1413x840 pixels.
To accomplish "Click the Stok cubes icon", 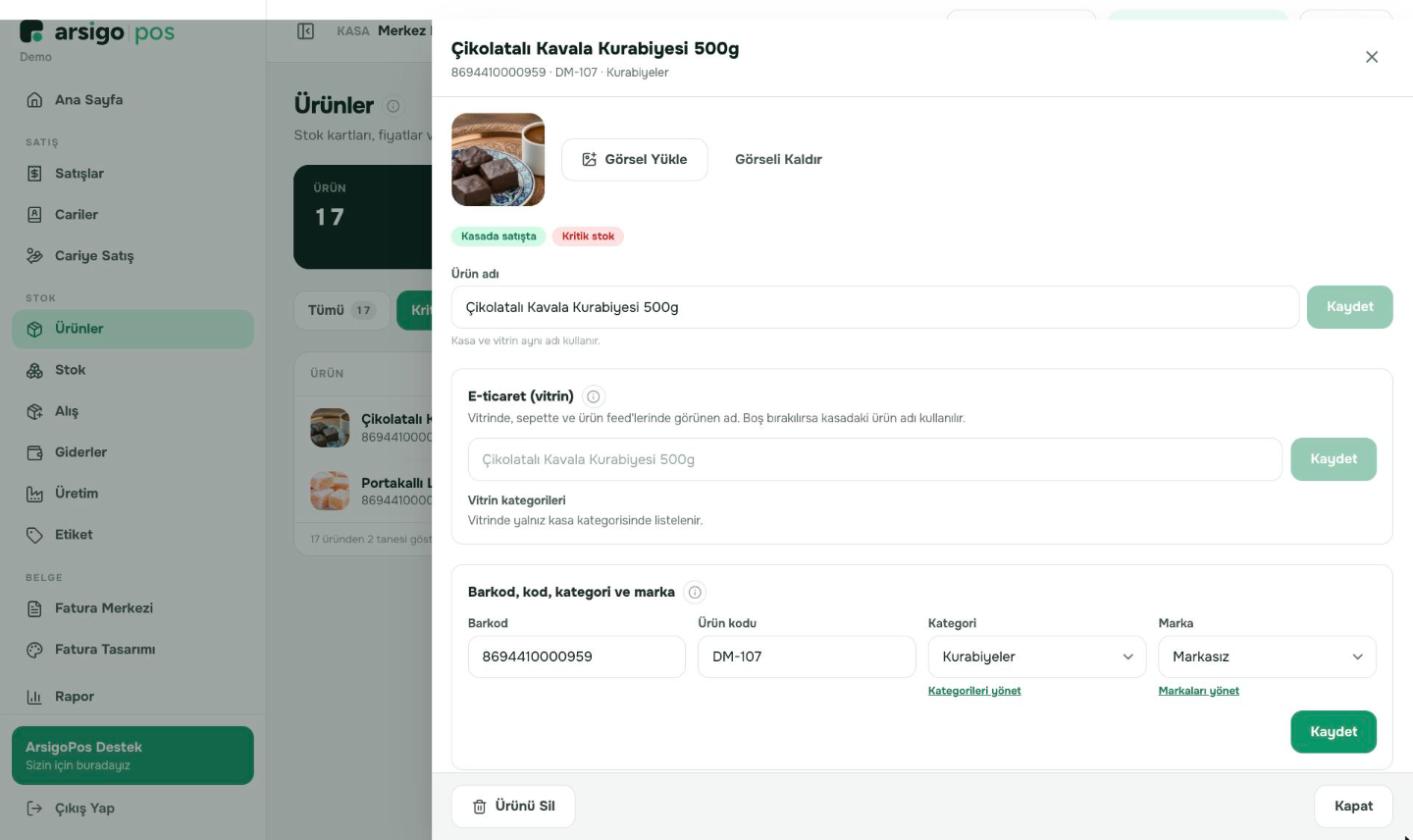I will pyautogui.click(x=35, y=370).
